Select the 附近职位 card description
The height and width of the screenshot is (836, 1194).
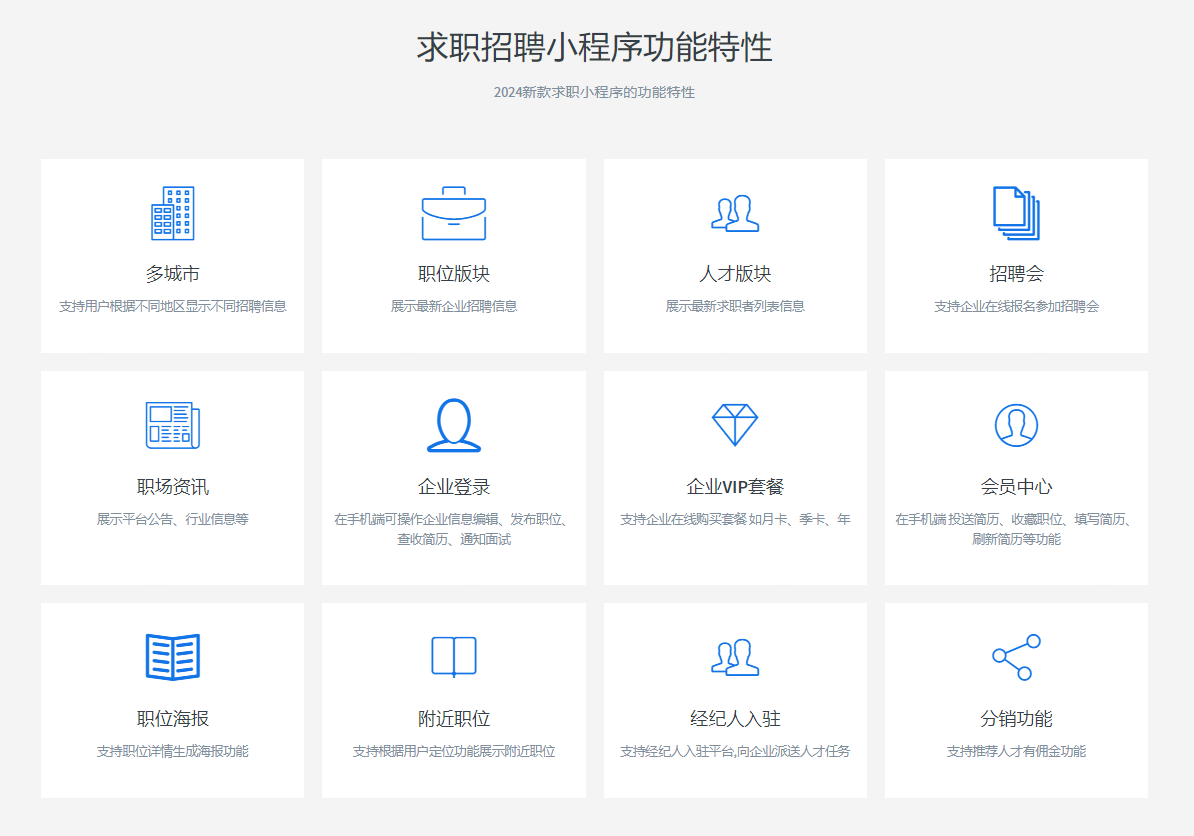(453, 751)
